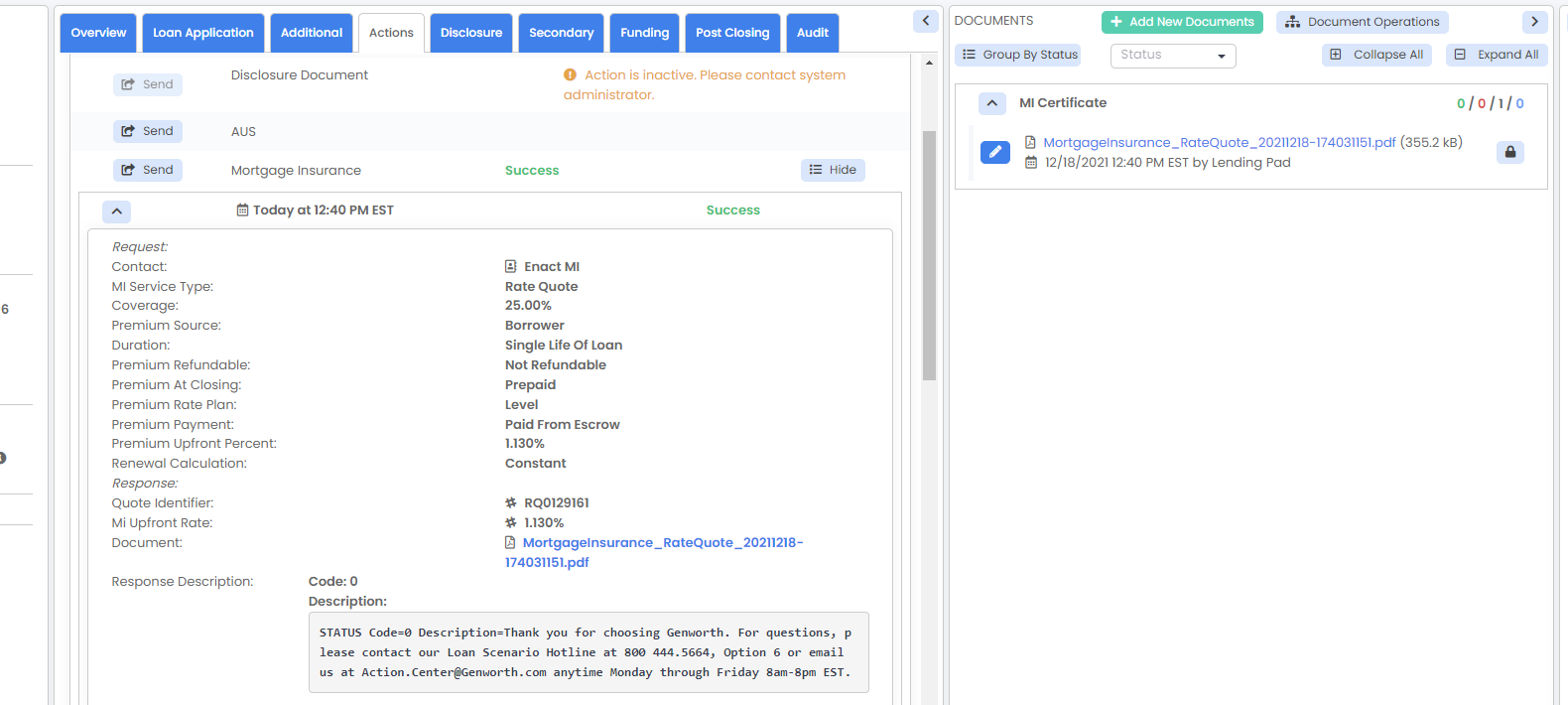Collapse the Today at 12:40 PM entry
The width and height of the screenshot is (1568, 705).
116,211
